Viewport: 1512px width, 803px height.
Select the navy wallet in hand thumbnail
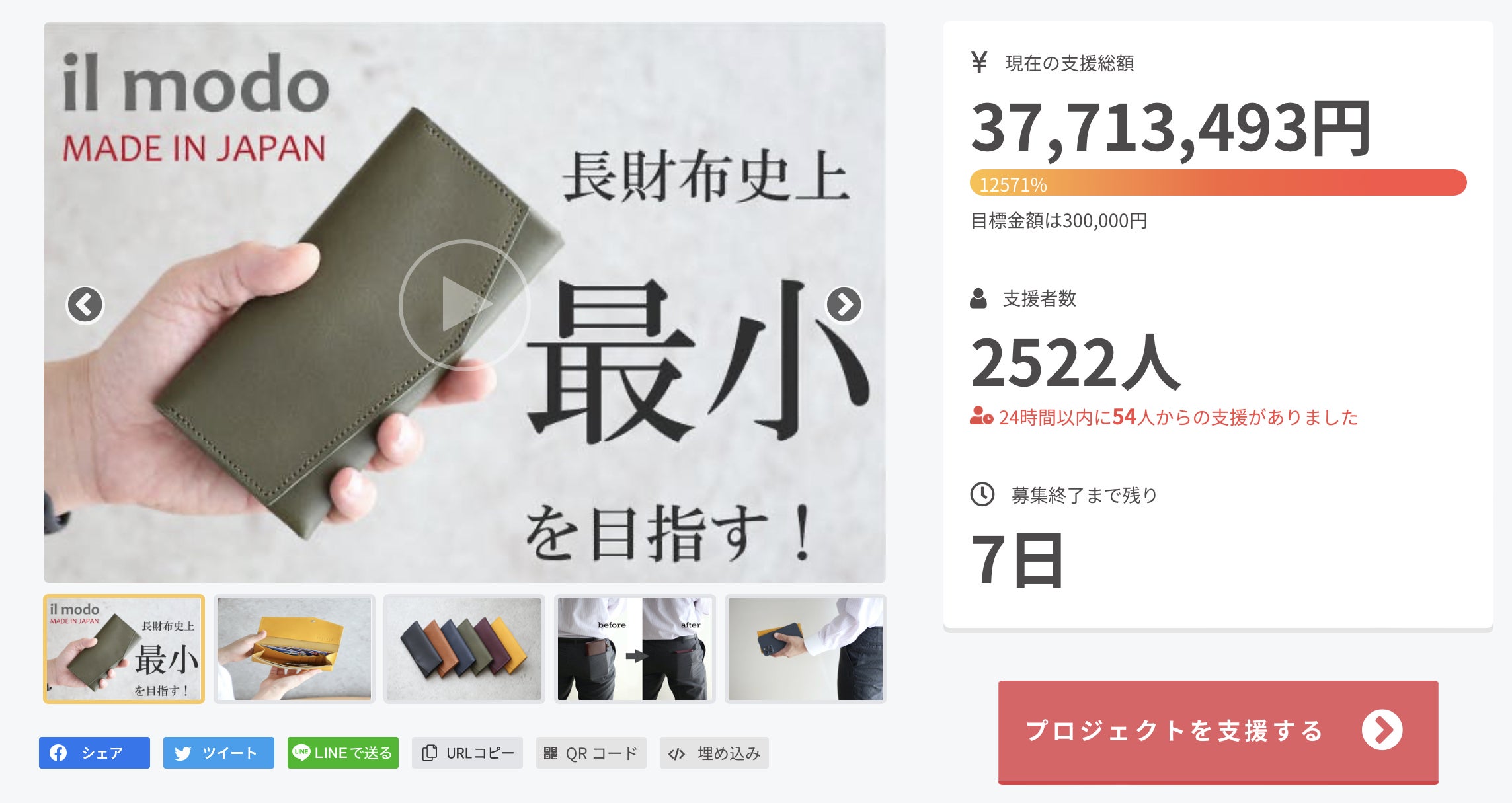(805, 648)
